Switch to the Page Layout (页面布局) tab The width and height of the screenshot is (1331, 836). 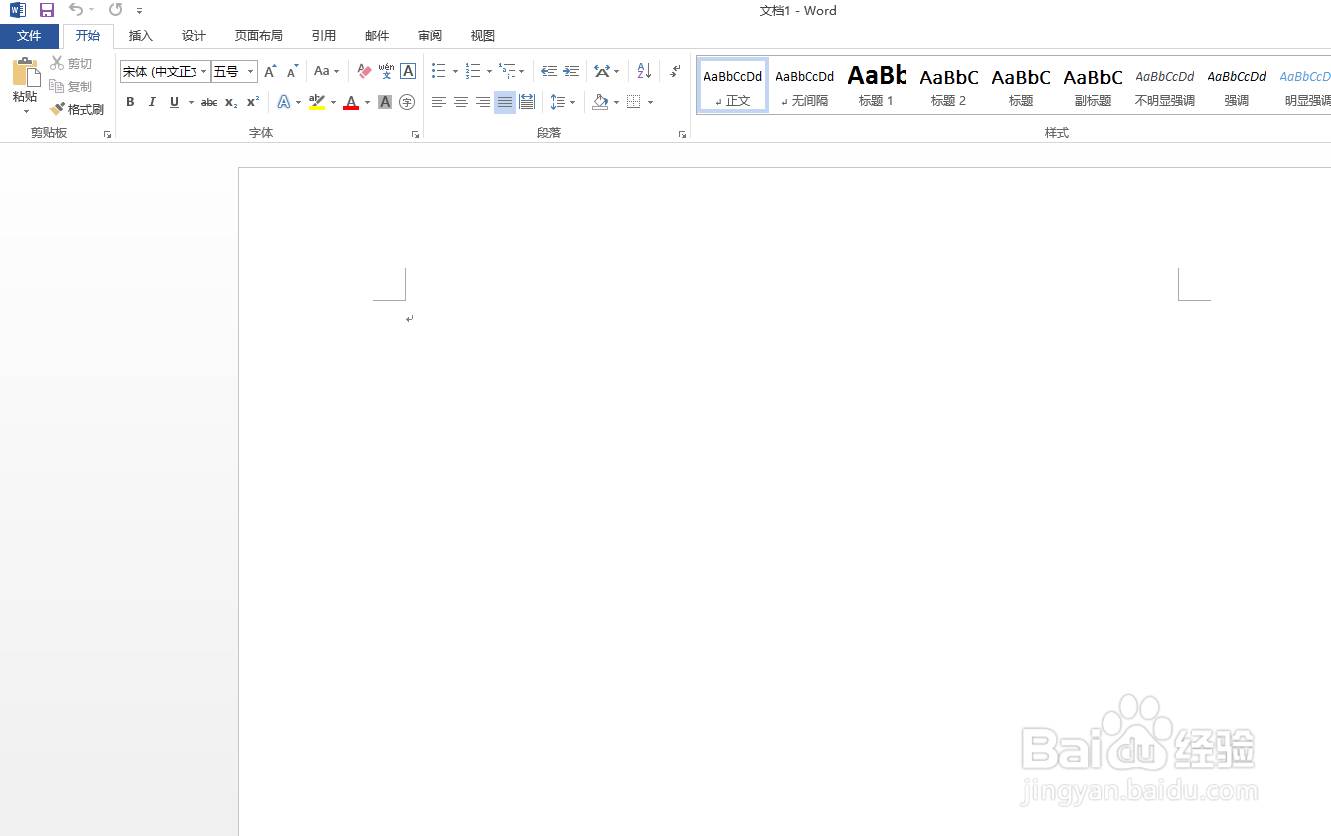point(259,36)
